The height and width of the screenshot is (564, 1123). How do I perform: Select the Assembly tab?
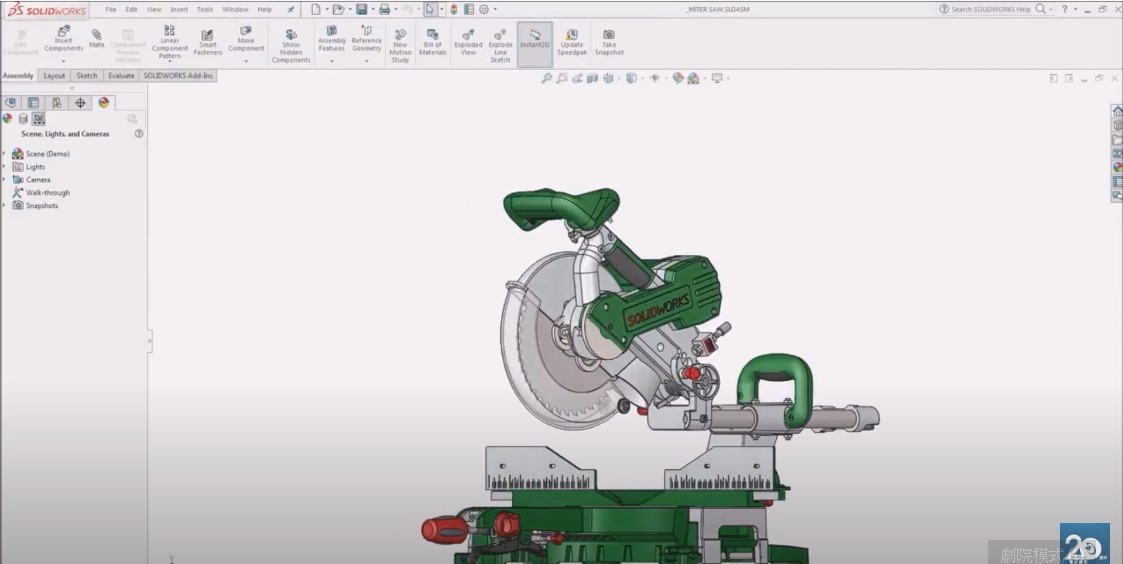tap(18, 75)
